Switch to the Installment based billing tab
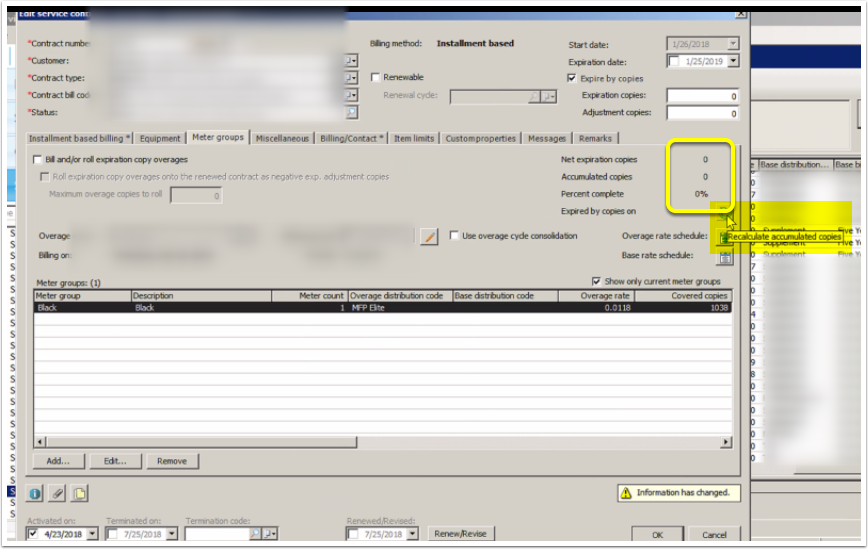The image size is (868, 549). coord(79,138)
